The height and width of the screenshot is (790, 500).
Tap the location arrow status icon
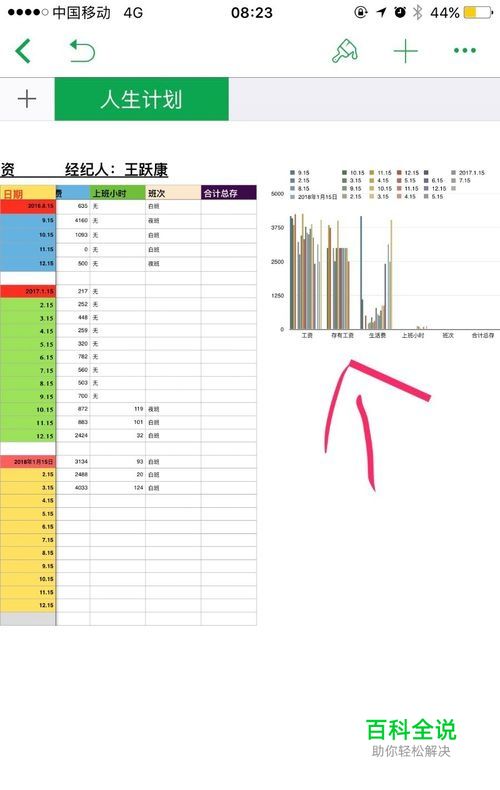(x=382, y=13)
